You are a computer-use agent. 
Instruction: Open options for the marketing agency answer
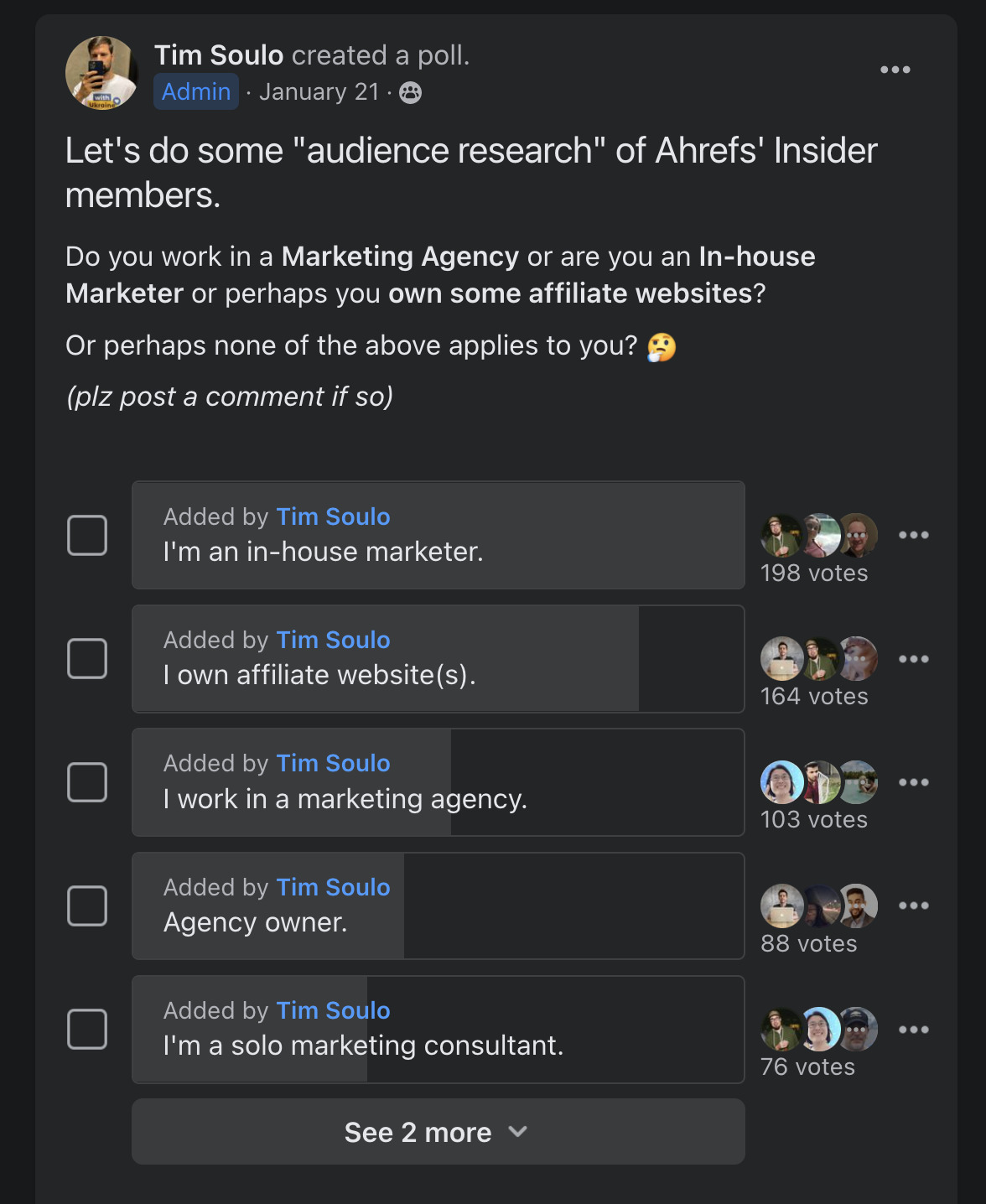click(913, 781)
